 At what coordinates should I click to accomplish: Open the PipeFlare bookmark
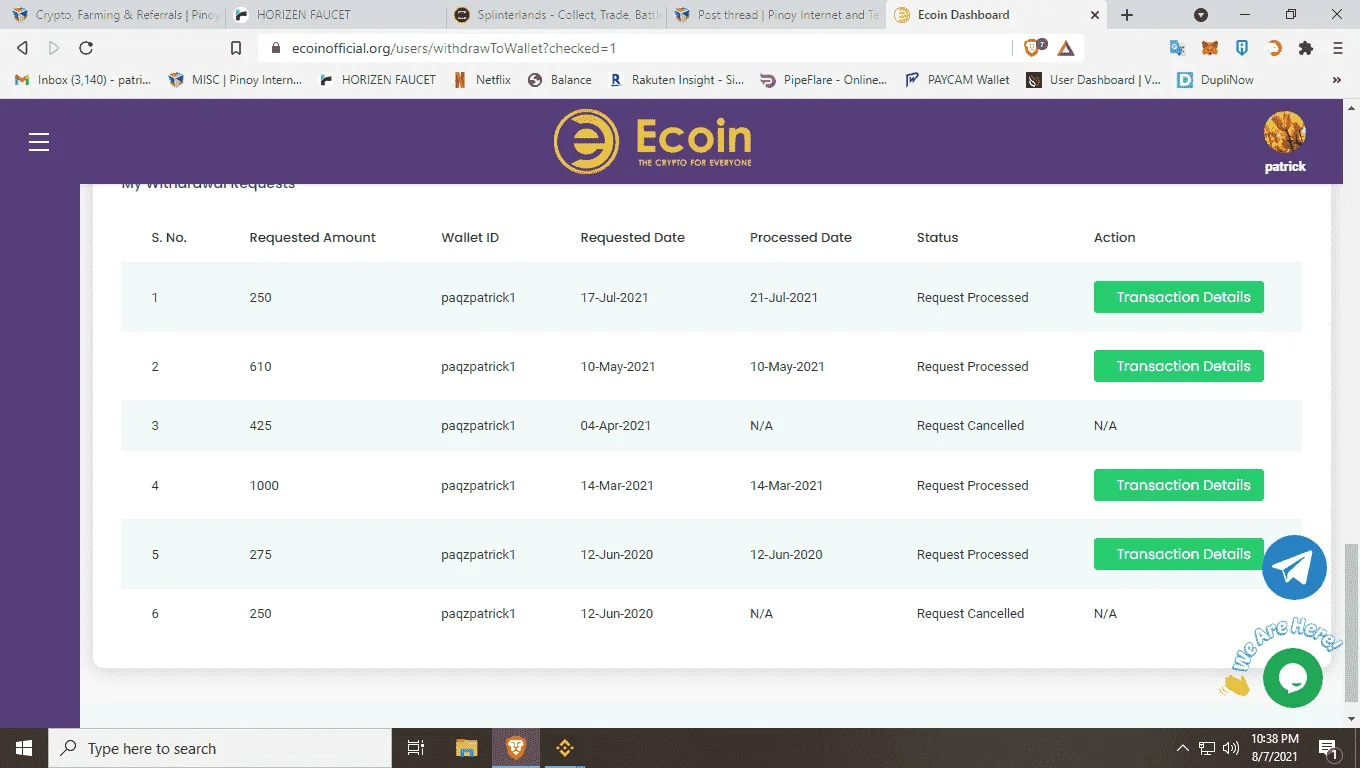point(823,80)
